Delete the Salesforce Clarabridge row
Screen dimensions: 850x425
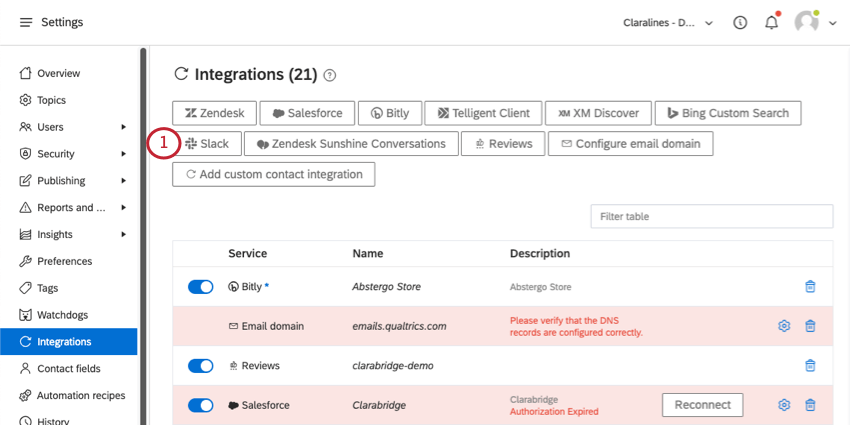810,405
